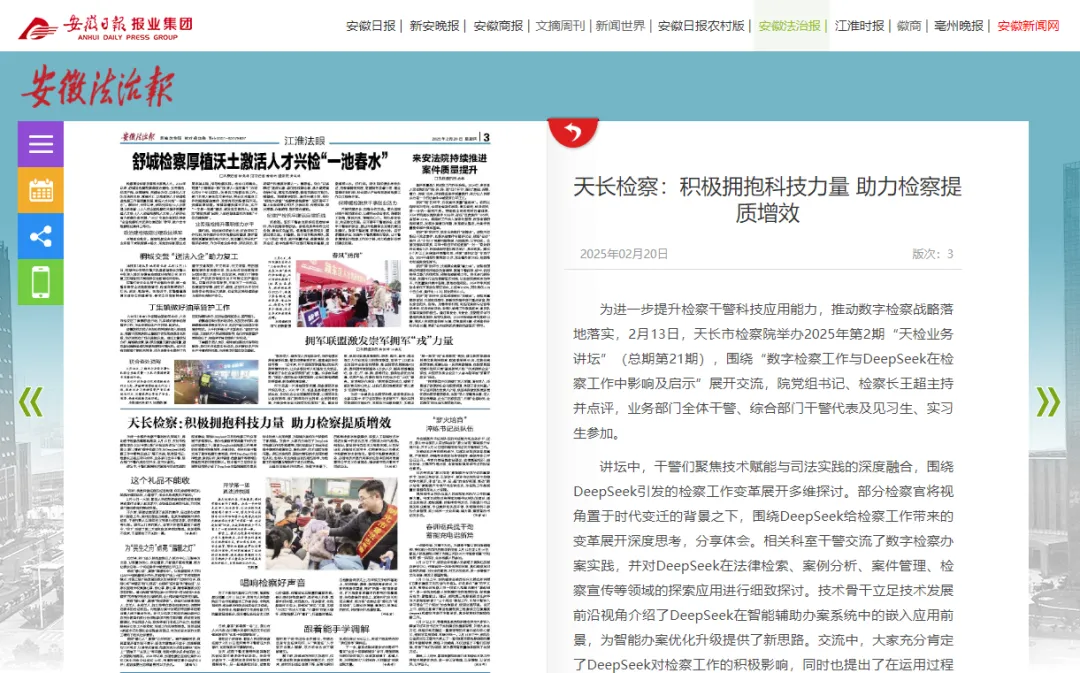Click the classroom photo with man in sash
Screen dimensions: 1080x673
[331, 524]
